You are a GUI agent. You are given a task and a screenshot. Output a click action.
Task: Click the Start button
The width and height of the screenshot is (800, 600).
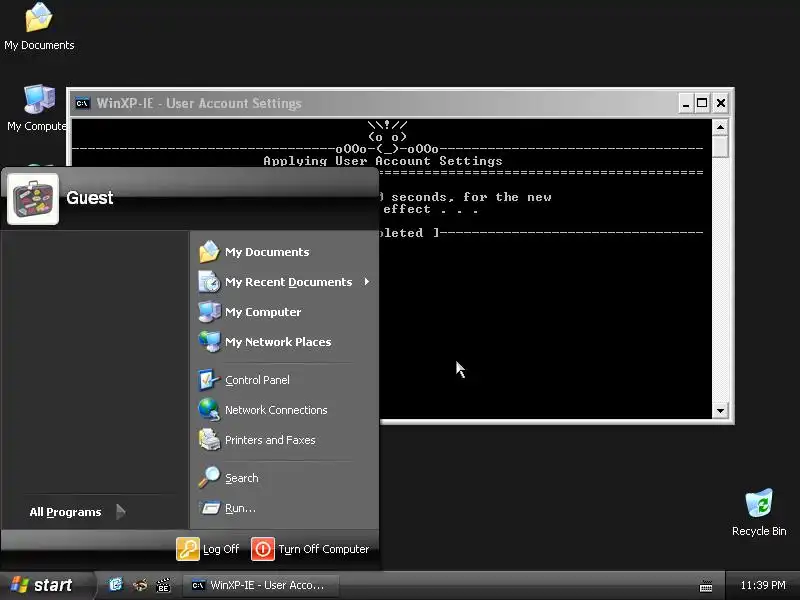click(x=45, y=585)
